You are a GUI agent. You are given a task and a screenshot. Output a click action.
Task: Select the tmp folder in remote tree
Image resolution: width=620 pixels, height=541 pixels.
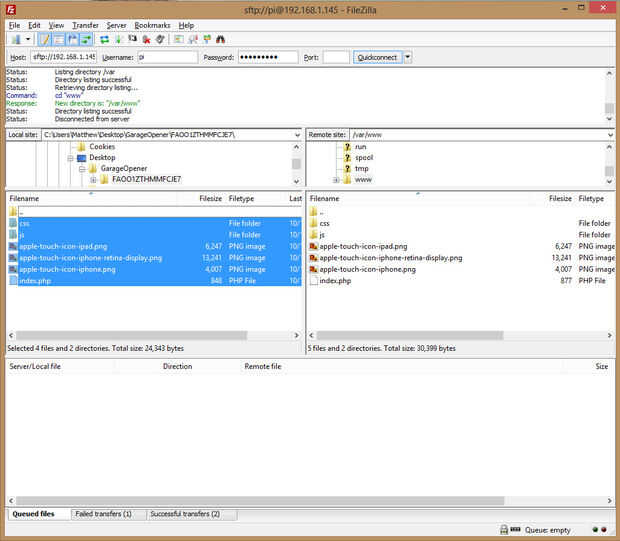(x=361, y=169)
